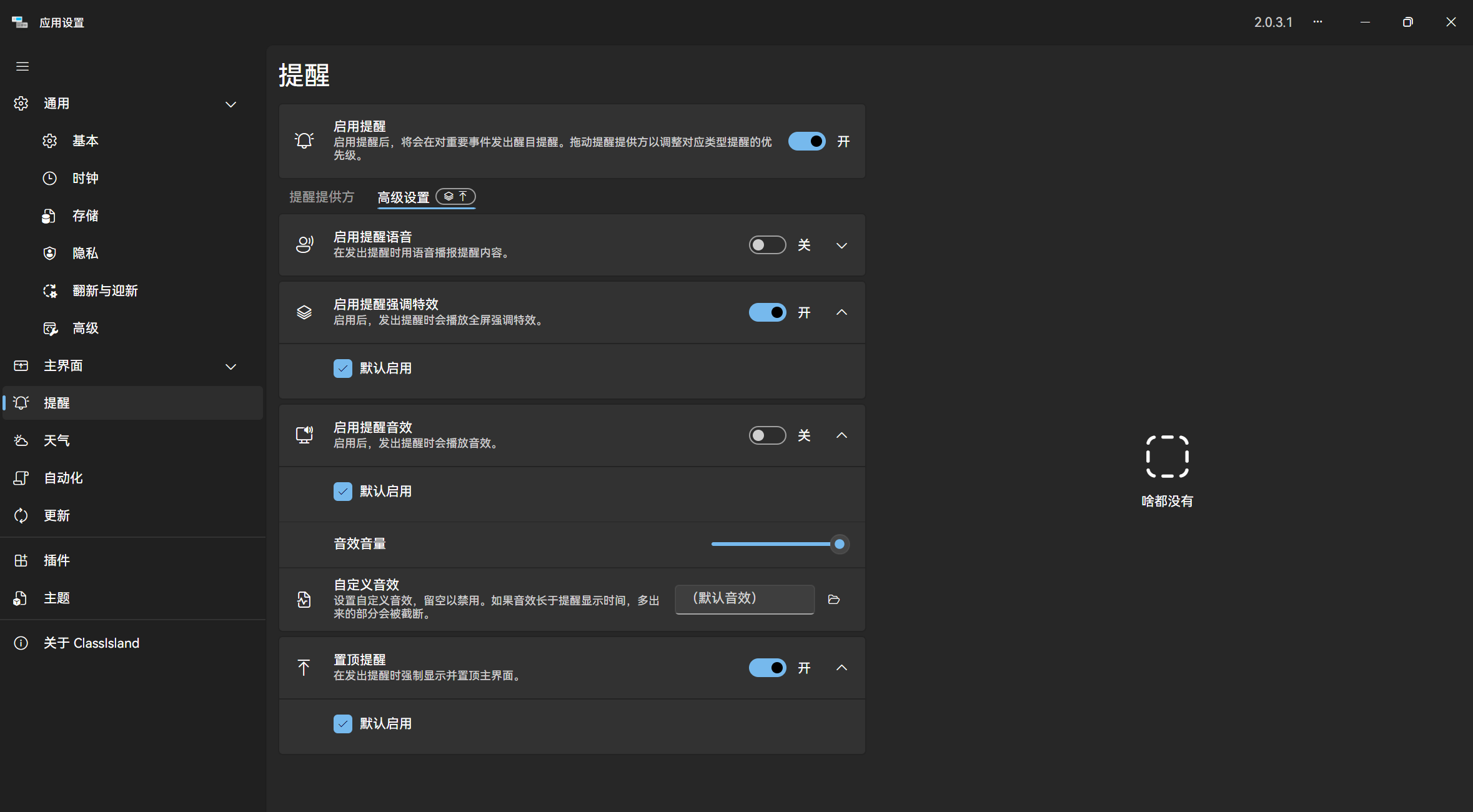This screenshot has height=812, width=1473.
Task: Click the 音效音量 volume slider
Action: (775, 544)
